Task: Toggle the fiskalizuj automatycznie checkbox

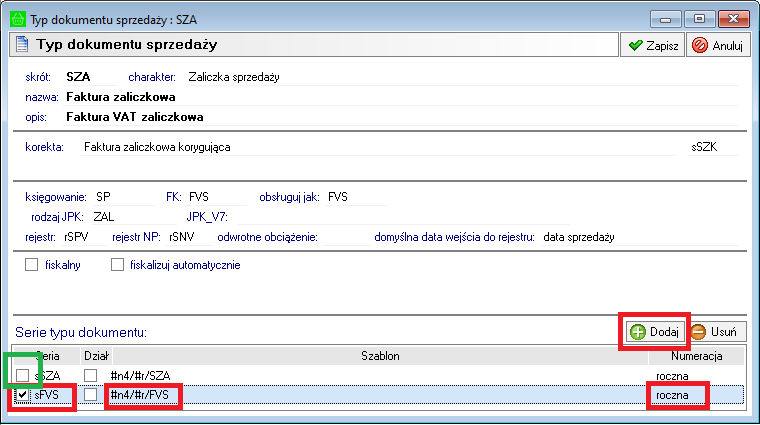Action: click(x=119, y=265)
